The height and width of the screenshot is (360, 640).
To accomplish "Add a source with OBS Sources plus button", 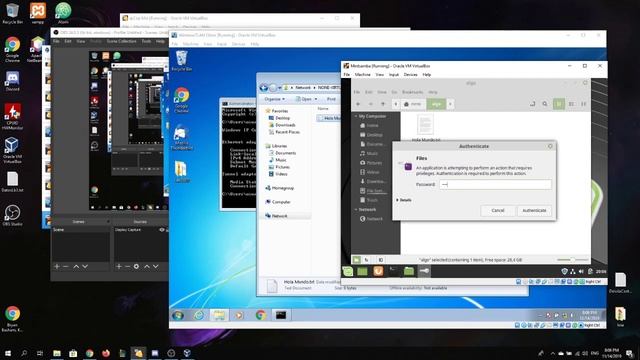I will tap(119, 267).
